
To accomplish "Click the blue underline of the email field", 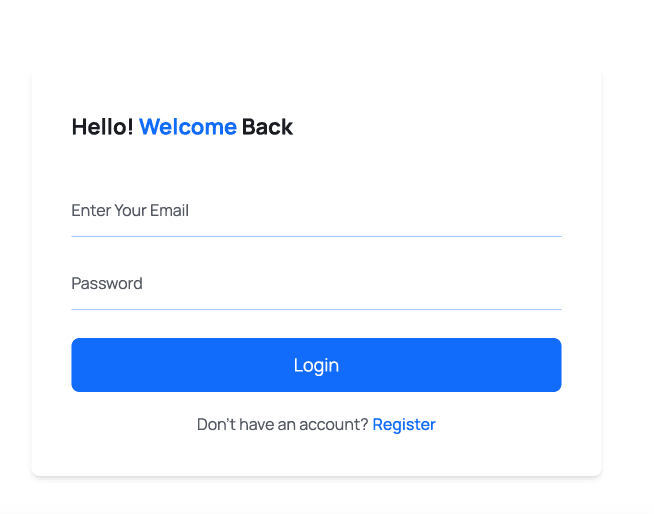I will (x=316, y=236).
